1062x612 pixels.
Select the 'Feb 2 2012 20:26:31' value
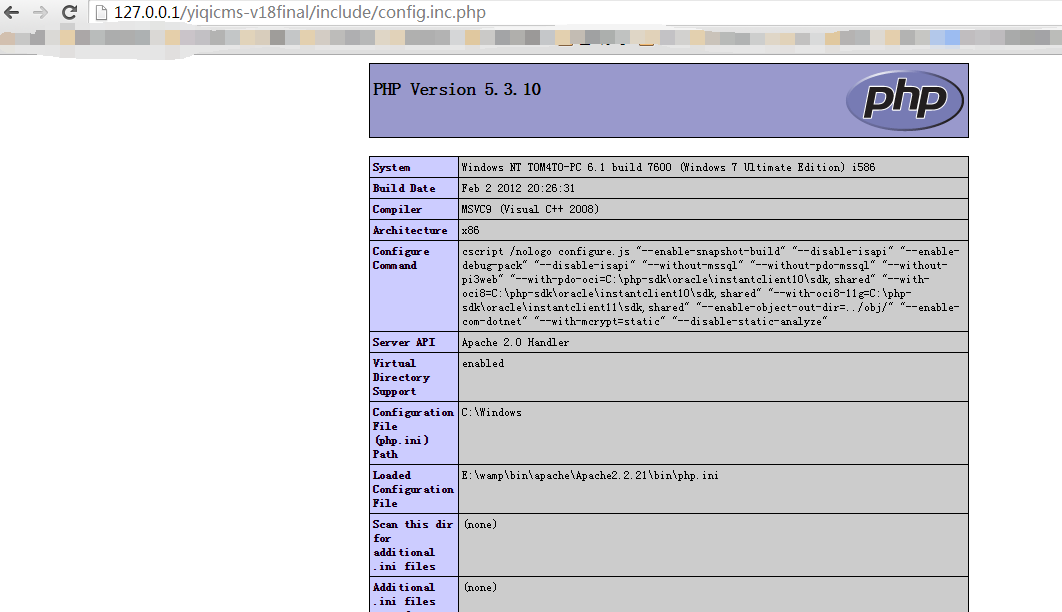[x=518, y=188]
